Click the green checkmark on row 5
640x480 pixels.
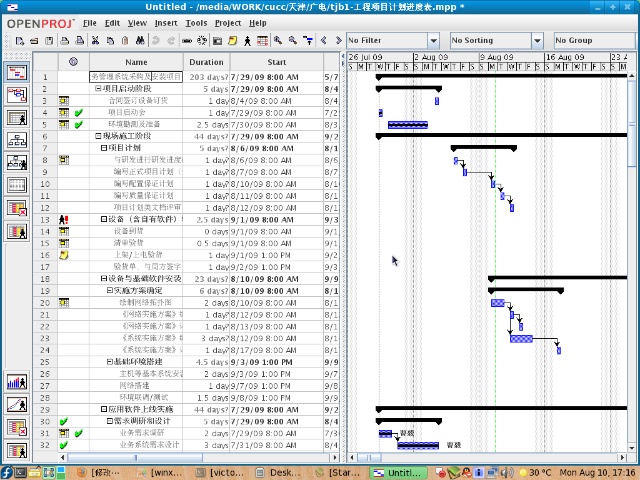(79, 124)
